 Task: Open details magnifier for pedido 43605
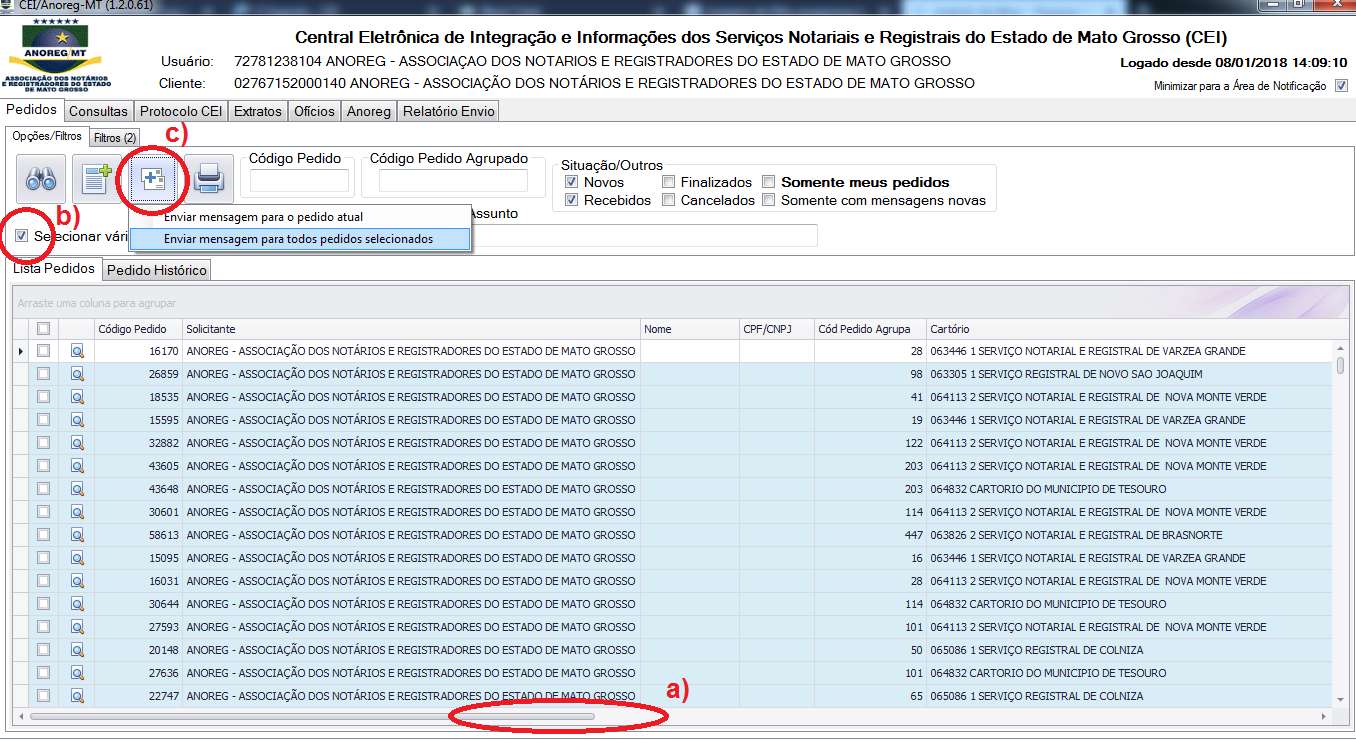[77, 466]
